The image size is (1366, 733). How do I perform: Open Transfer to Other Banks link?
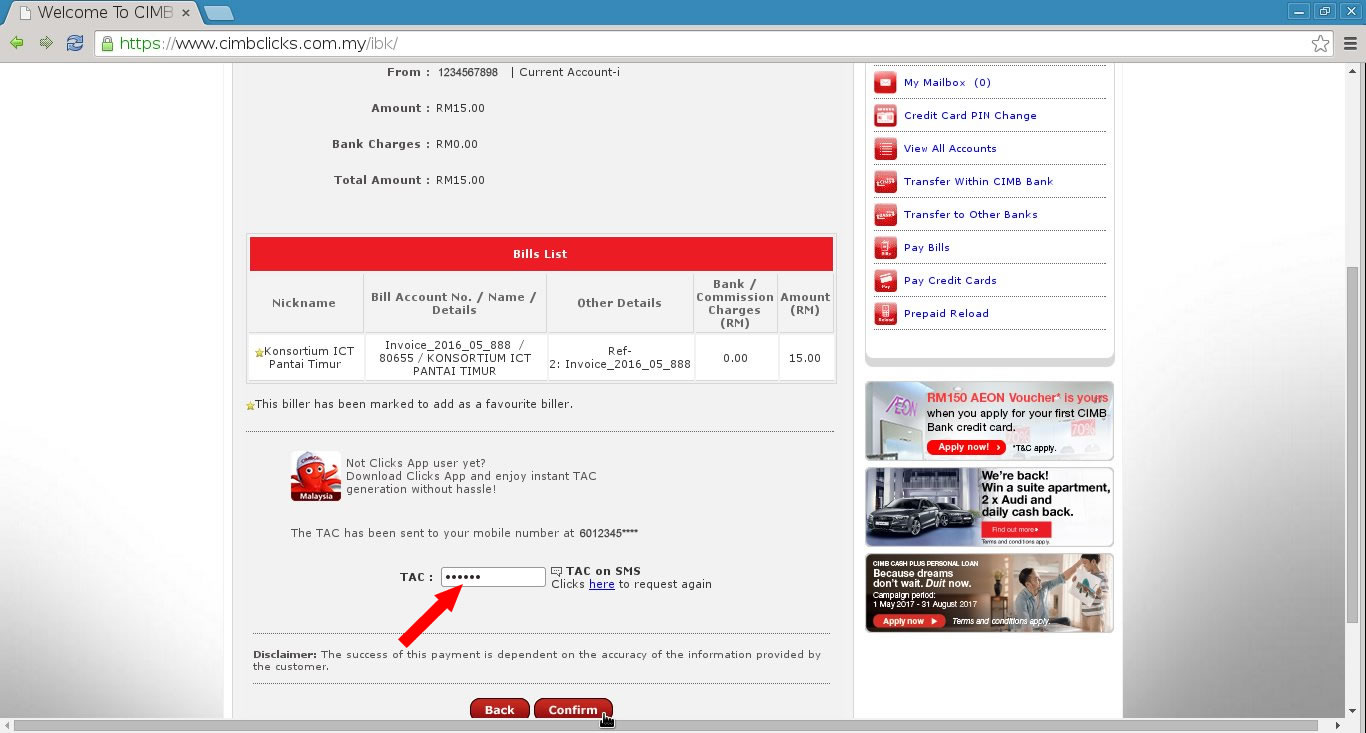click(x=970, y=215)
